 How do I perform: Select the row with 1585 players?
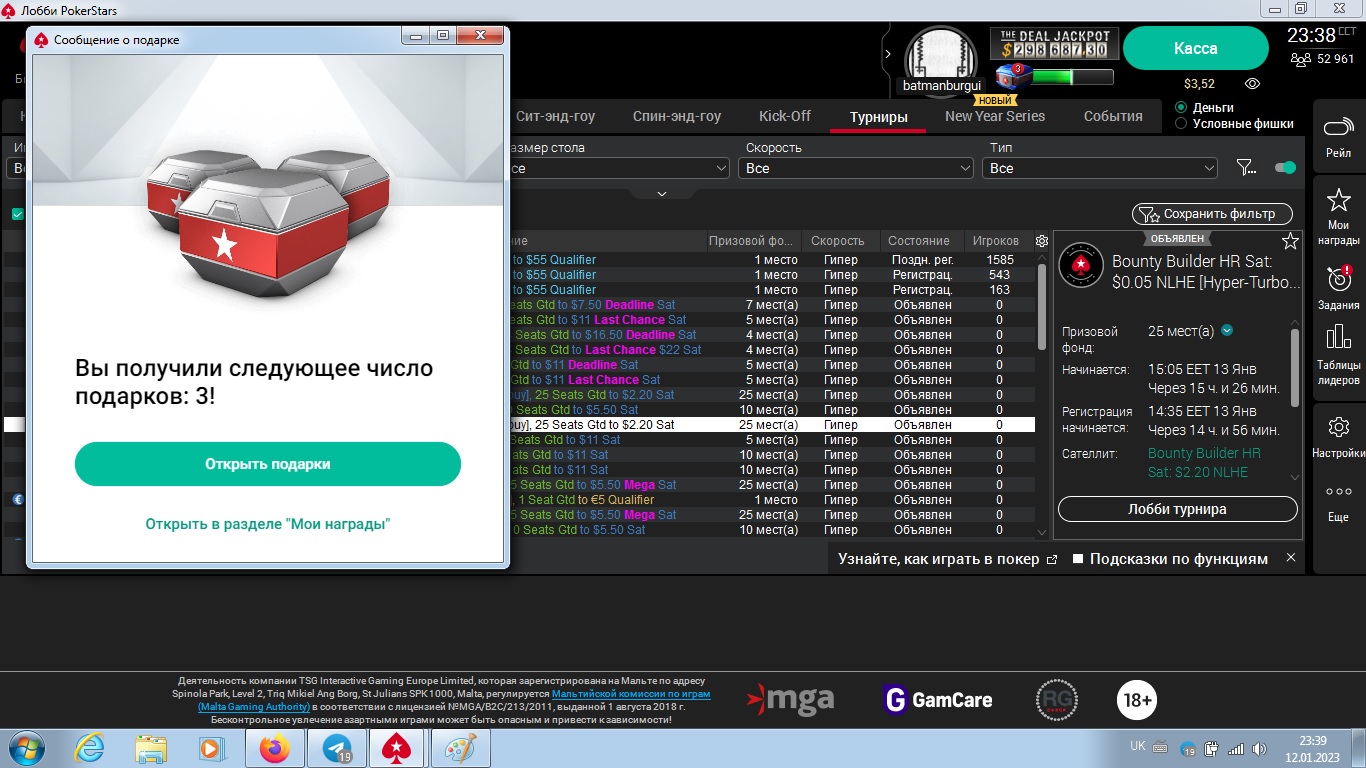(x=772, y=260)
